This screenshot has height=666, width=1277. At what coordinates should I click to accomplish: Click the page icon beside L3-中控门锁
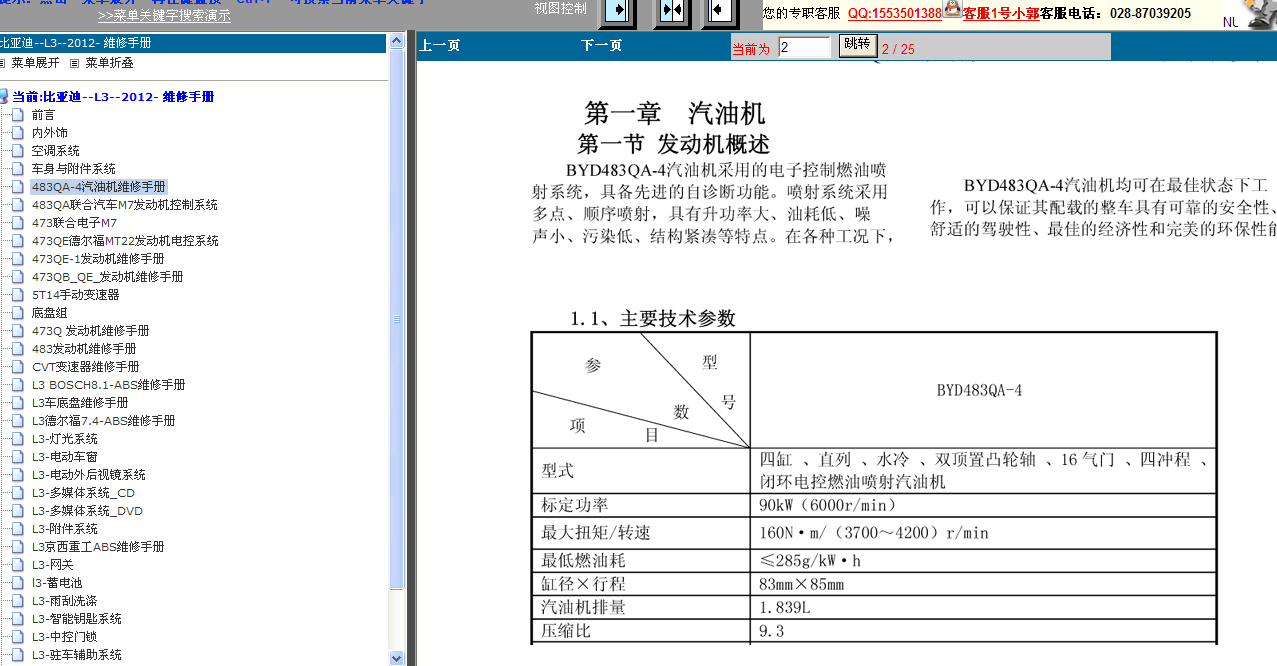click(x=17, y=637)
